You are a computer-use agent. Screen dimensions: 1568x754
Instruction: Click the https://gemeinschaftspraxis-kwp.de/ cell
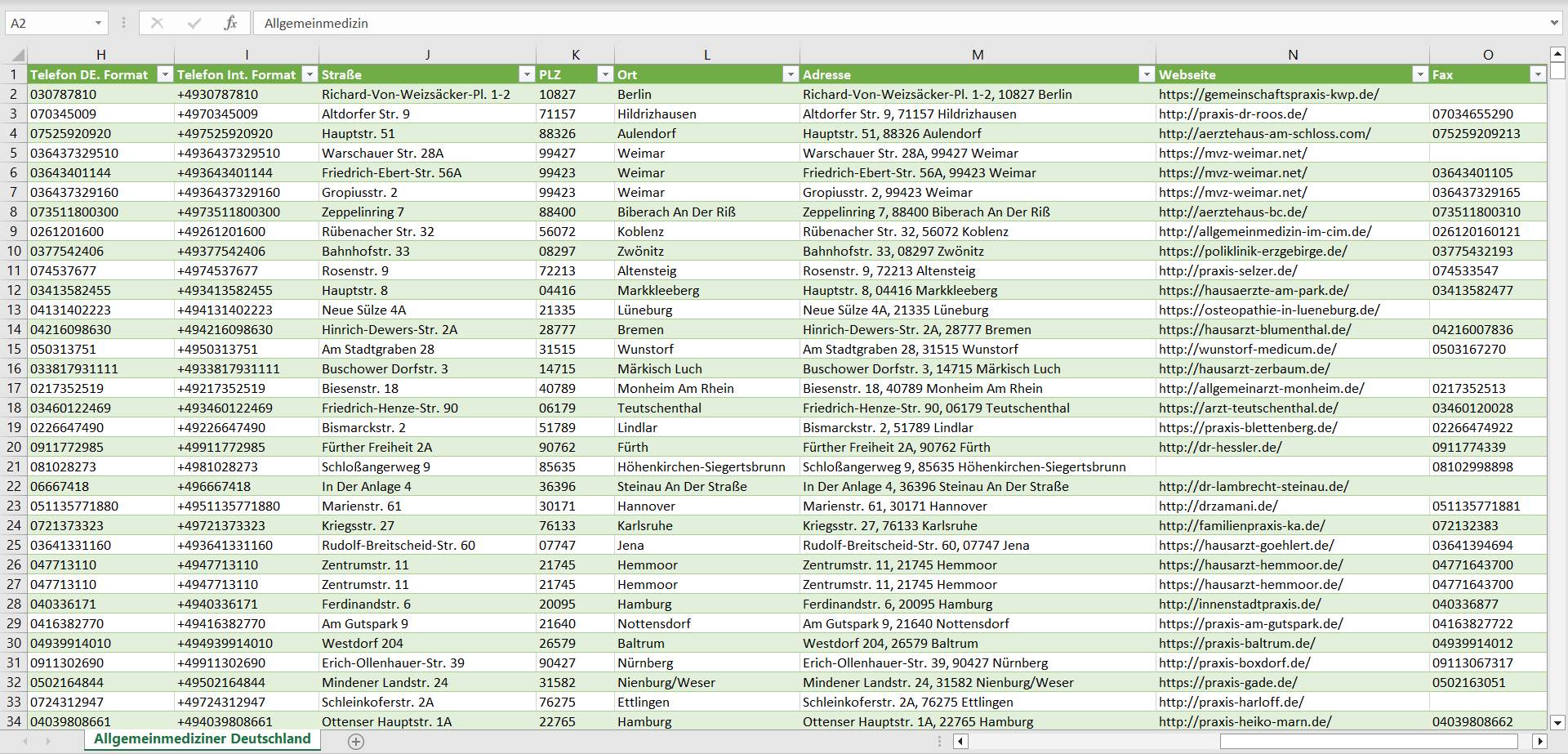(x=1293, y=94)
